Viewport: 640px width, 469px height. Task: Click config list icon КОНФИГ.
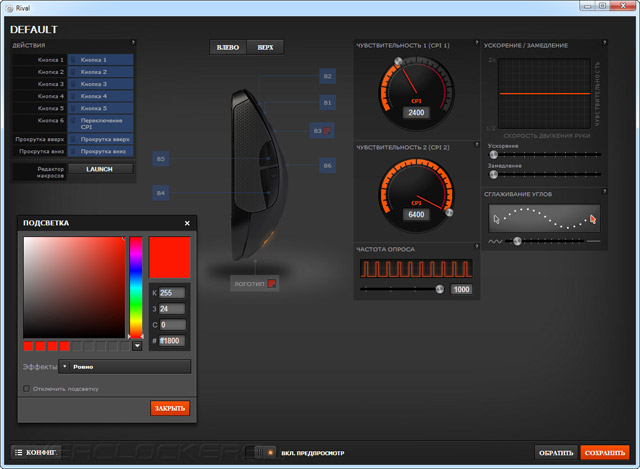coord(36,452)
